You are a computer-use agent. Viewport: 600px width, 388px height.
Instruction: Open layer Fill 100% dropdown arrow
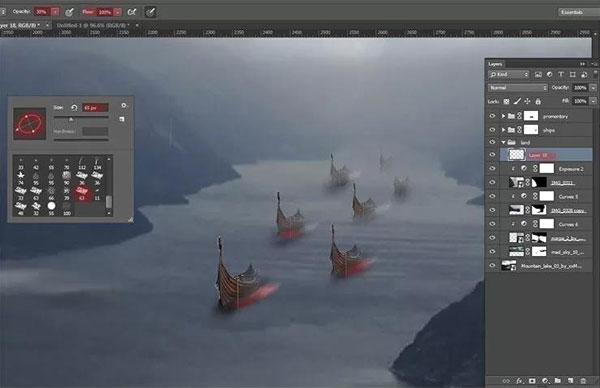point(593,101)
